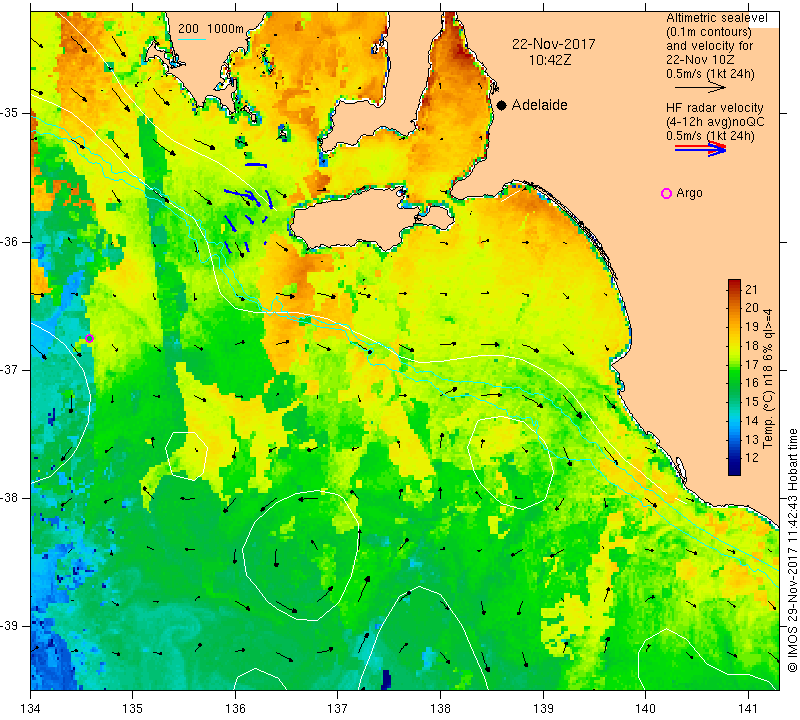The width and height of the screenshot is (800, 720).
Task: Click the 'Altimetric sealevel' legend heading
Action: 717,18
